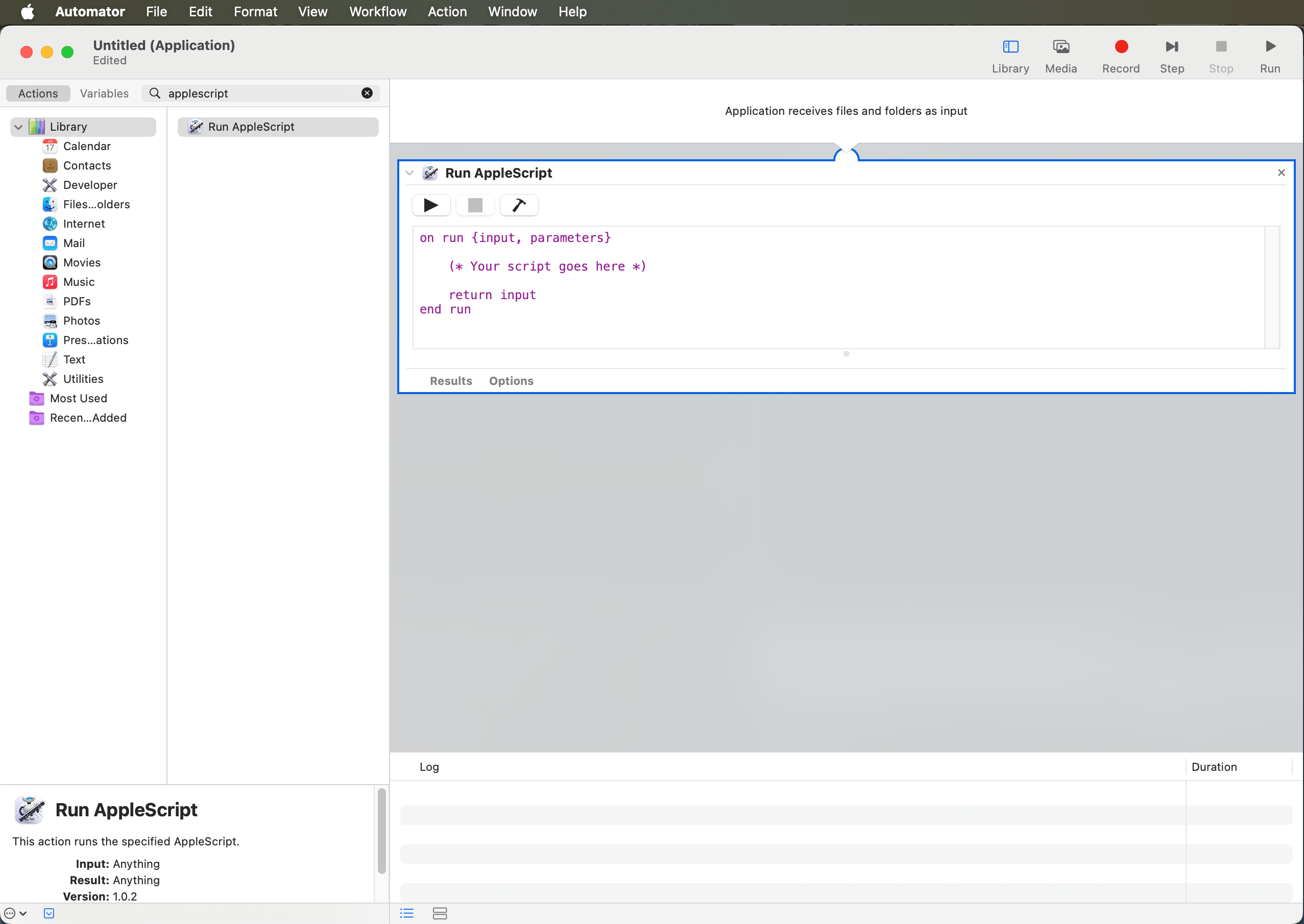This screenshot has width=1304, height=924.
Task: Open the File menu
Action: coord(156,11)
